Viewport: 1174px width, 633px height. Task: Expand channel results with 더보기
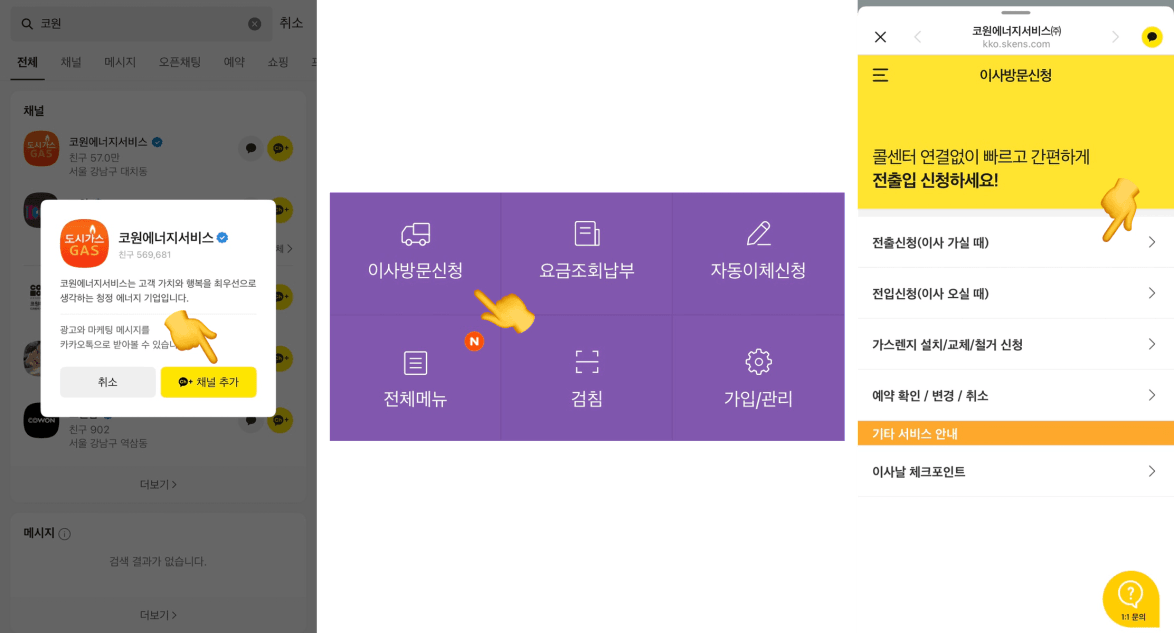[x=158, y=485]
